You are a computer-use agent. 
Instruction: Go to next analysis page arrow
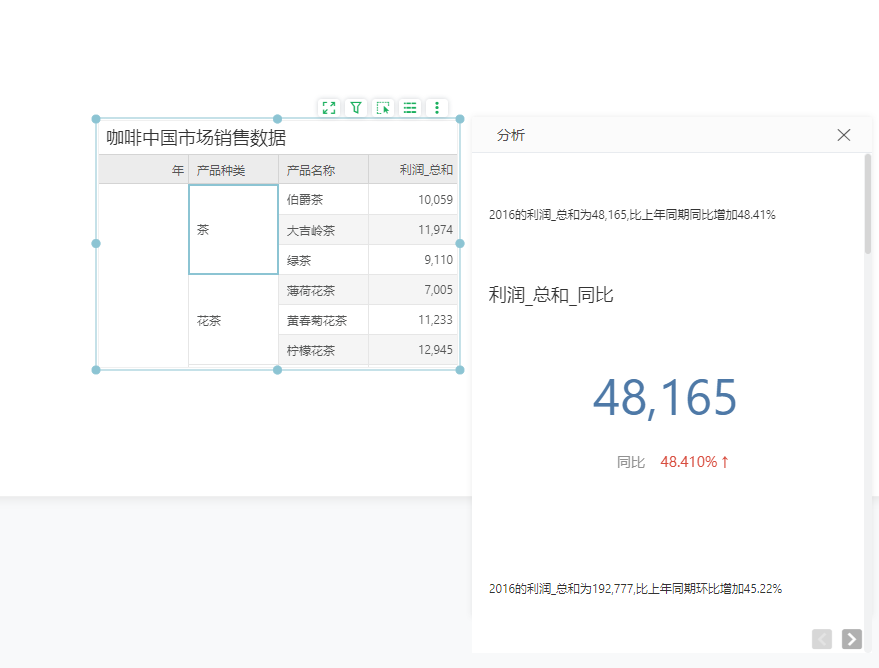pyautogui.click(x=852, y=639)
